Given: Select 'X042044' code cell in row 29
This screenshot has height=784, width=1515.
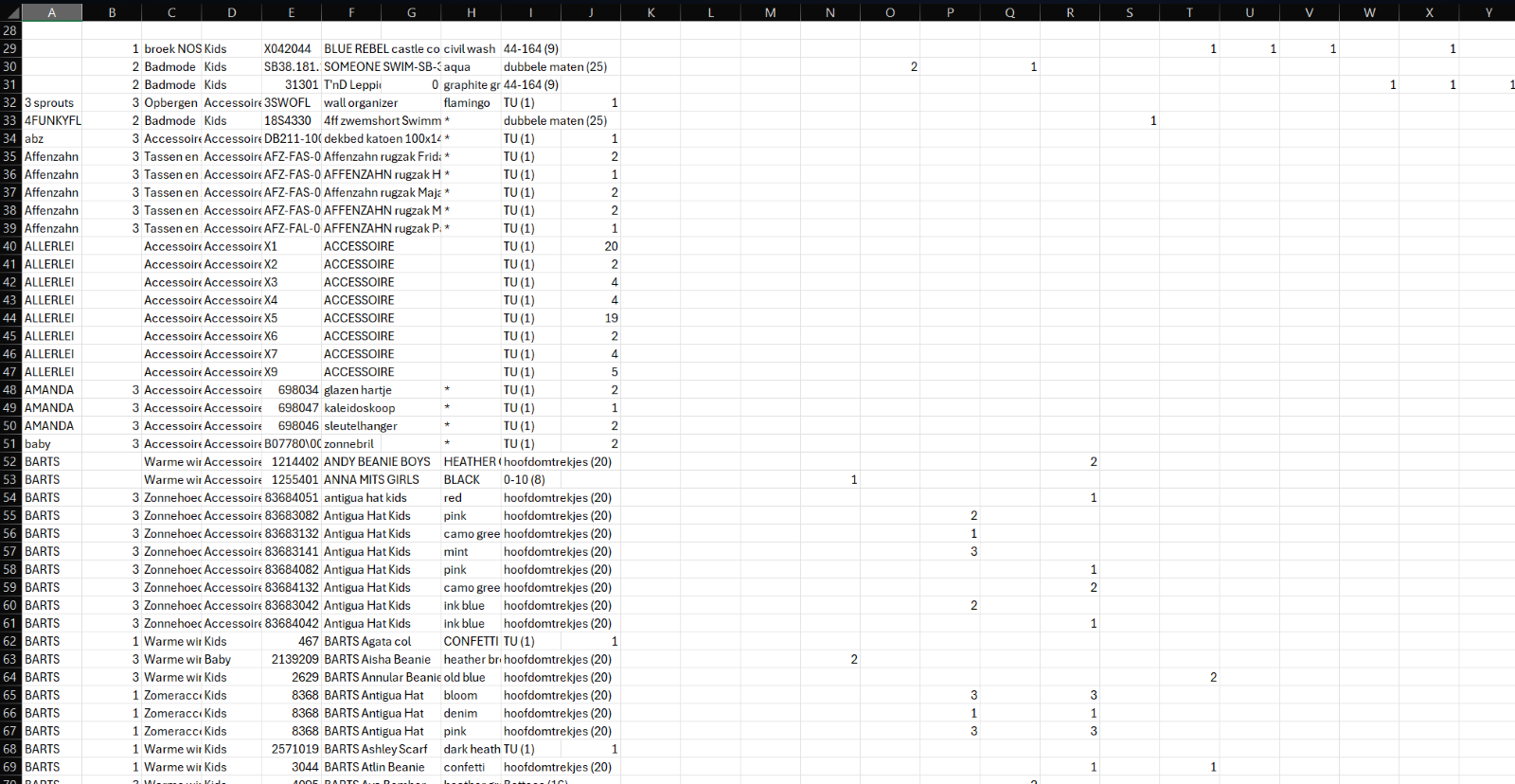Looking at the screenshot, I should click(292, 48).
